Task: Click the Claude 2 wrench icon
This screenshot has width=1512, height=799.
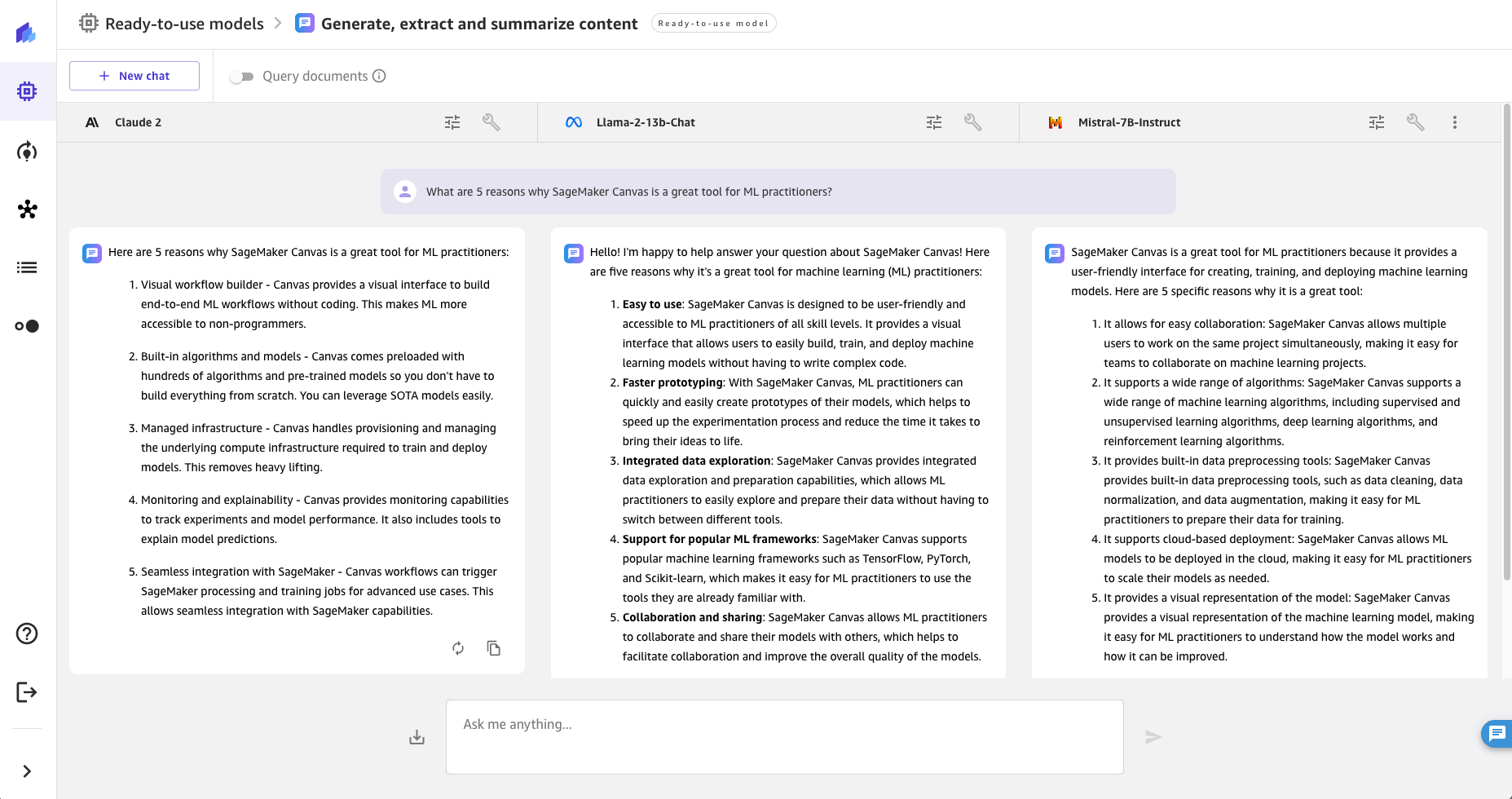Action: click(x=491, y=122)
